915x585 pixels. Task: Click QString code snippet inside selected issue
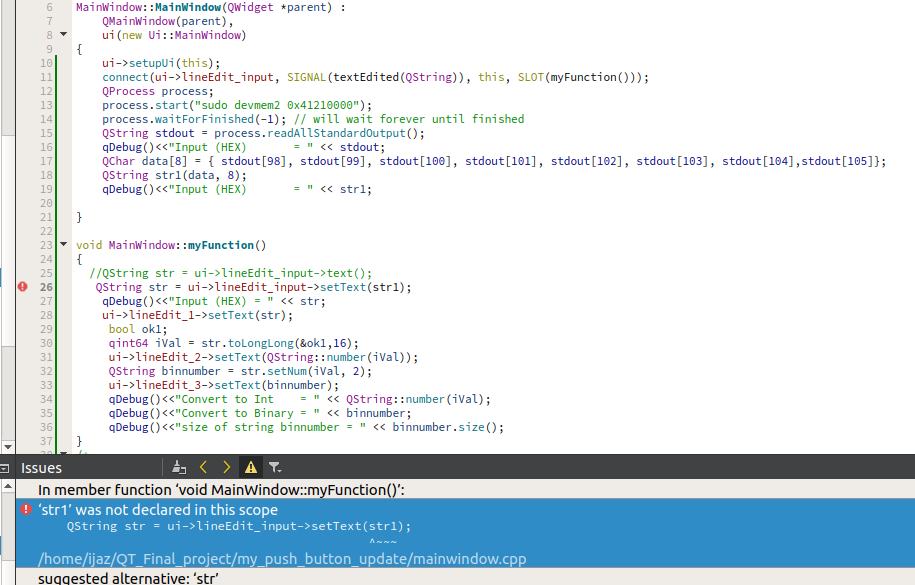(239, 526)
